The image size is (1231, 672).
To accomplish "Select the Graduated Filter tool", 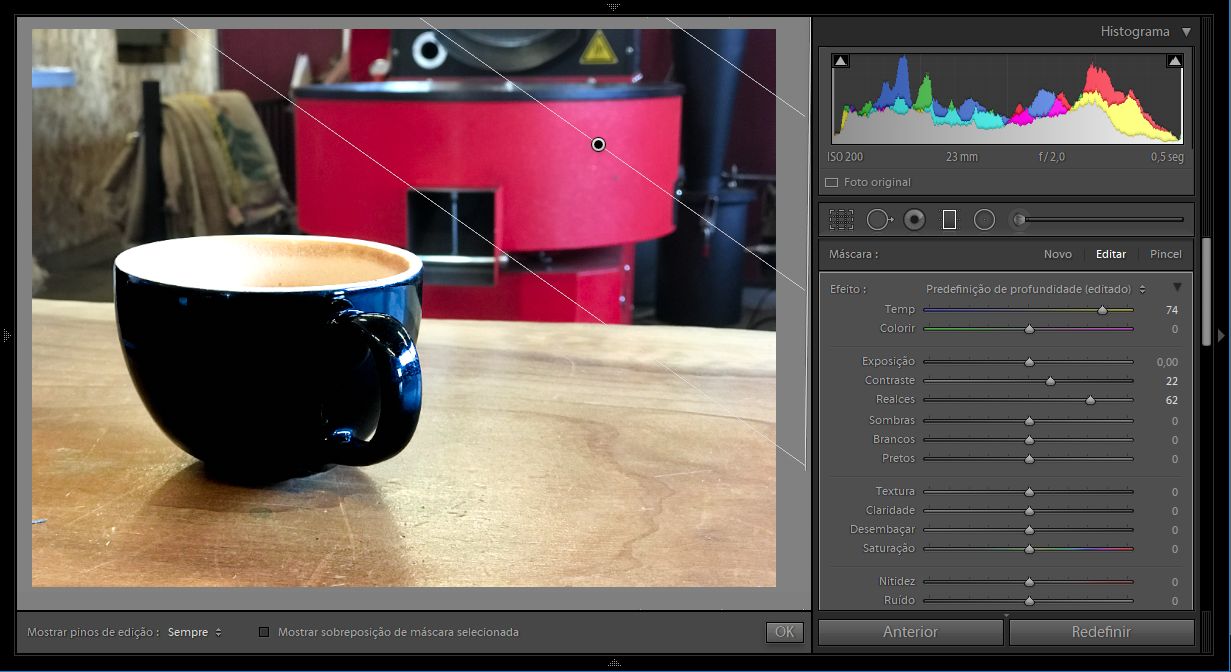I will (950, 219).
